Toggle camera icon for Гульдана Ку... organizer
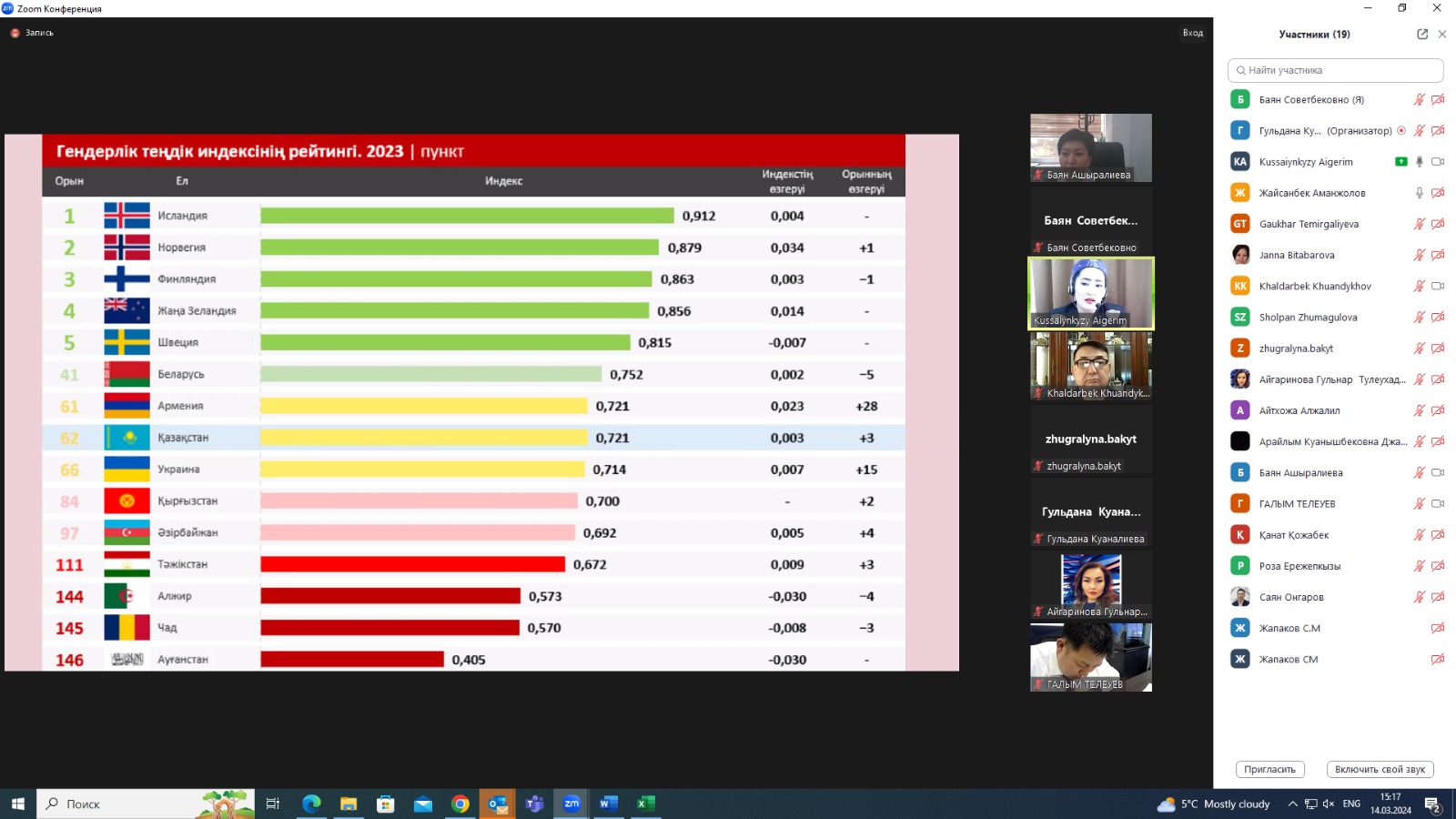Viewport: 1456px width, 819px height. pos(1438,131)
